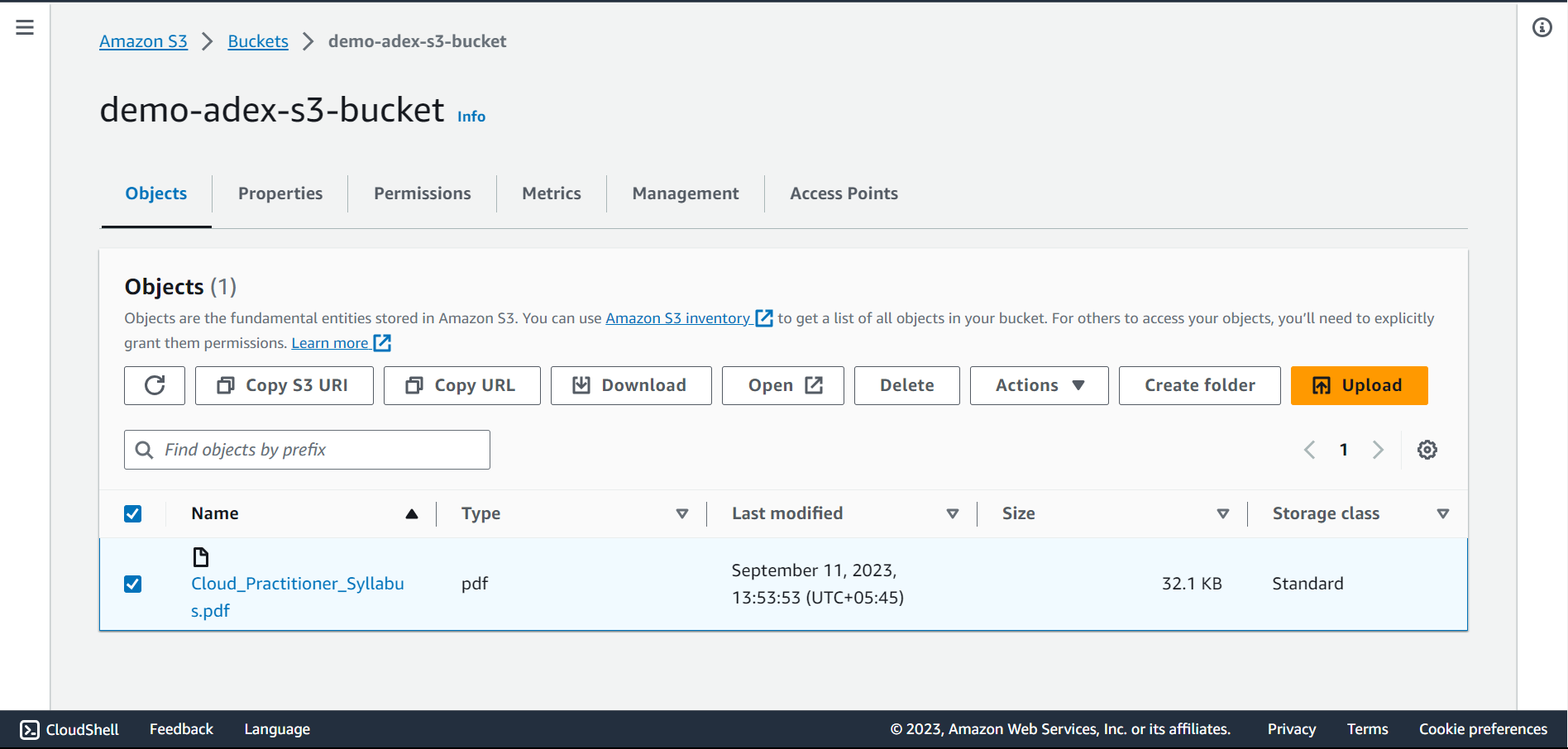Click the file icon above Cloud_Practitioner_Syllabus.pdf
The height and width of the screenshot is (749, 1568).
point(200,556)
